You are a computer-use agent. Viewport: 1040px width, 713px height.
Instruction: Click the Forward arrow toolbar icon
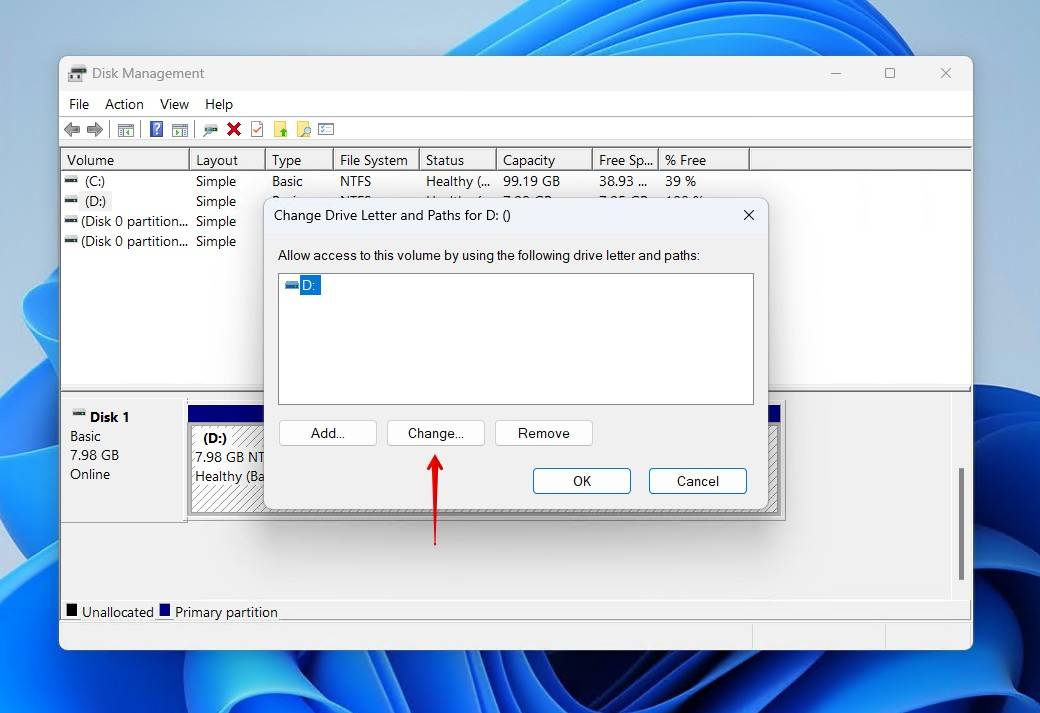coord(95,129)
